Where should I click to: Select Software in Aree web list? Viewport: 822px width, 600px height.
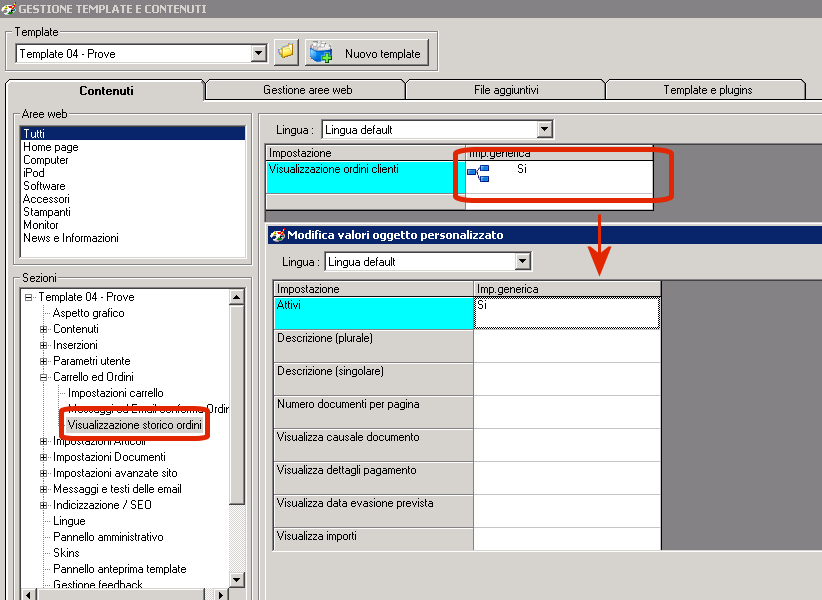(x=44, y=186)
